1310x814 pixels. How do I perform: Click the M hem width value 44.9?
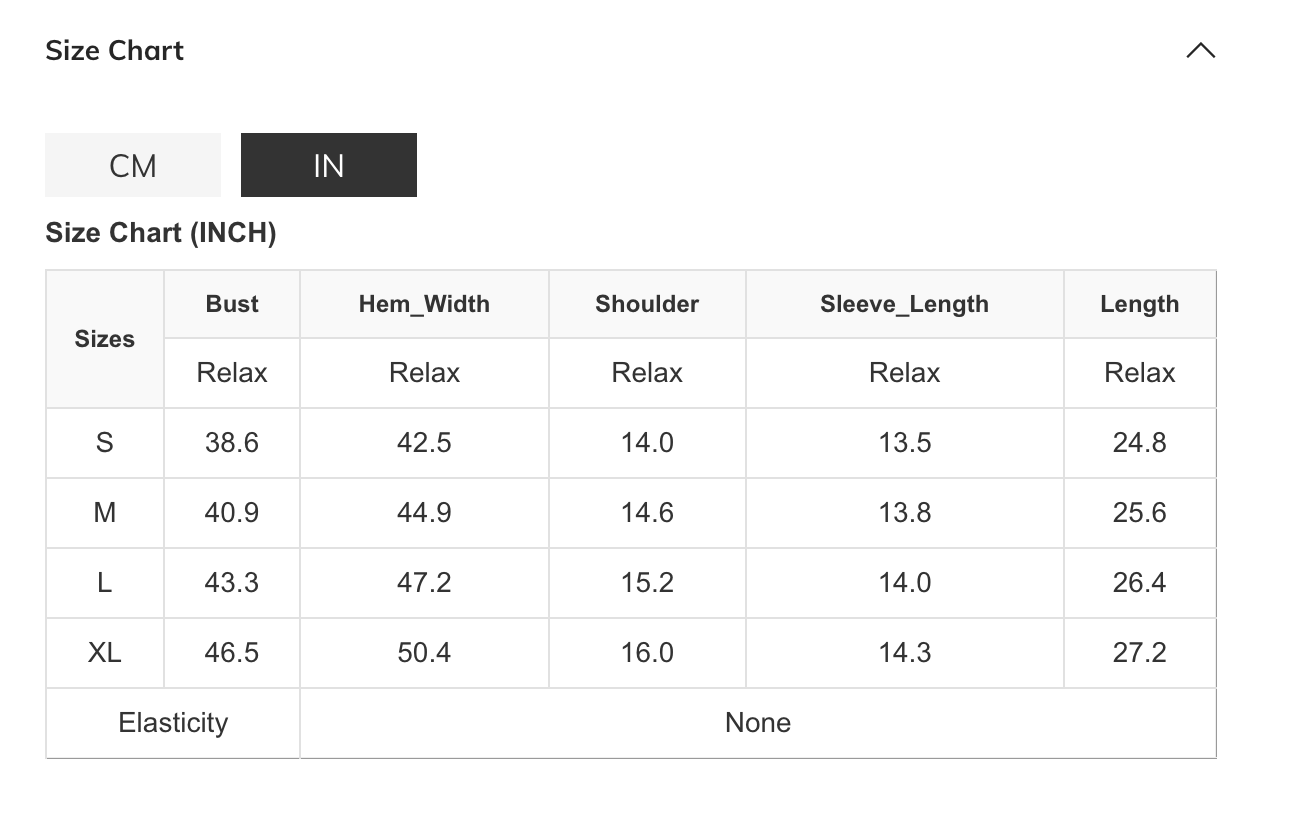(x=424, y=513)
